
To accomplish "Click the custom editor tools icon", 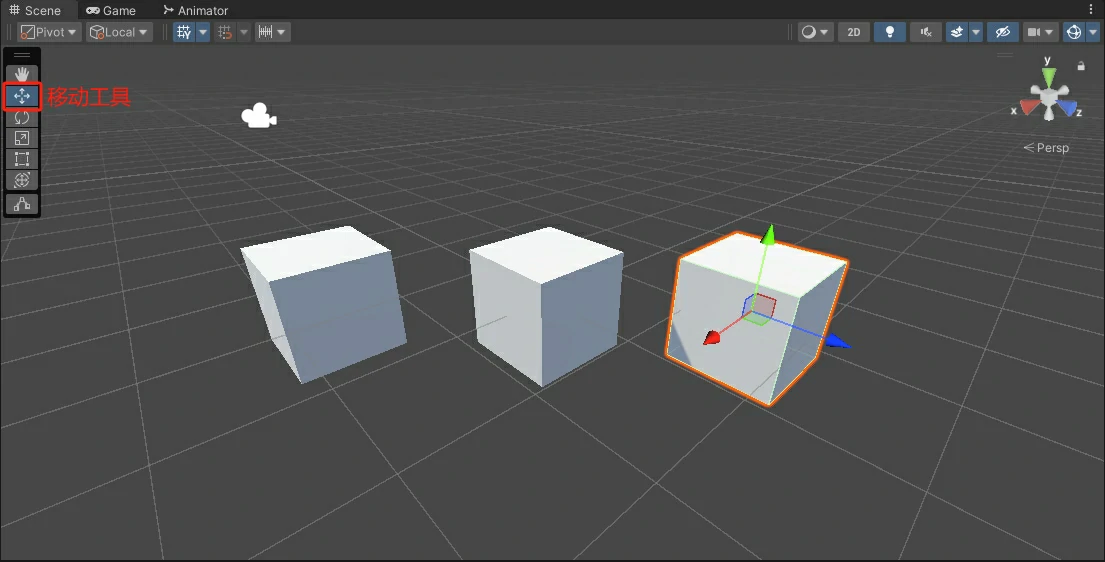I will click(x=22, y=204).
